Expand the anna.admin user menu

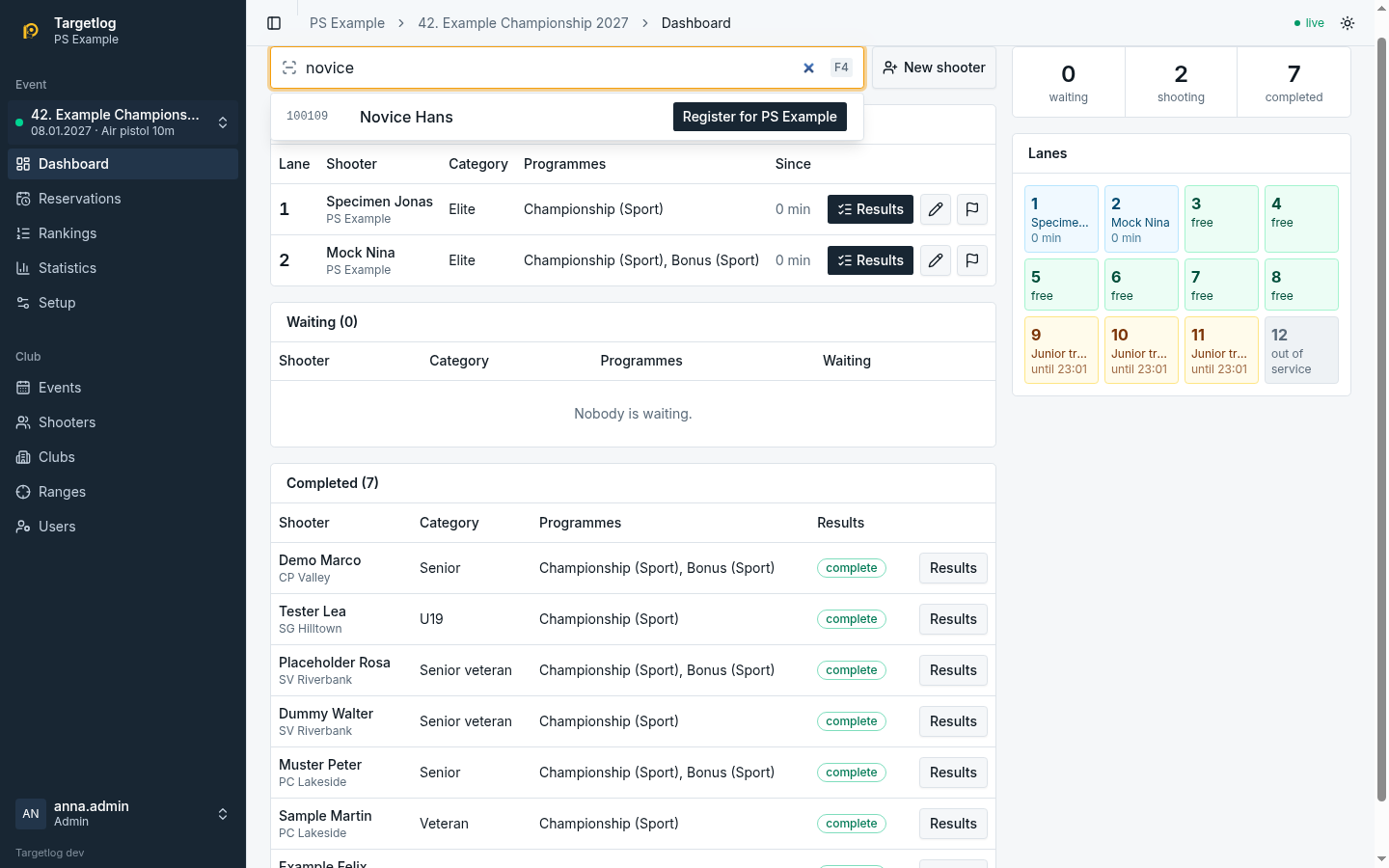(123, 814)
